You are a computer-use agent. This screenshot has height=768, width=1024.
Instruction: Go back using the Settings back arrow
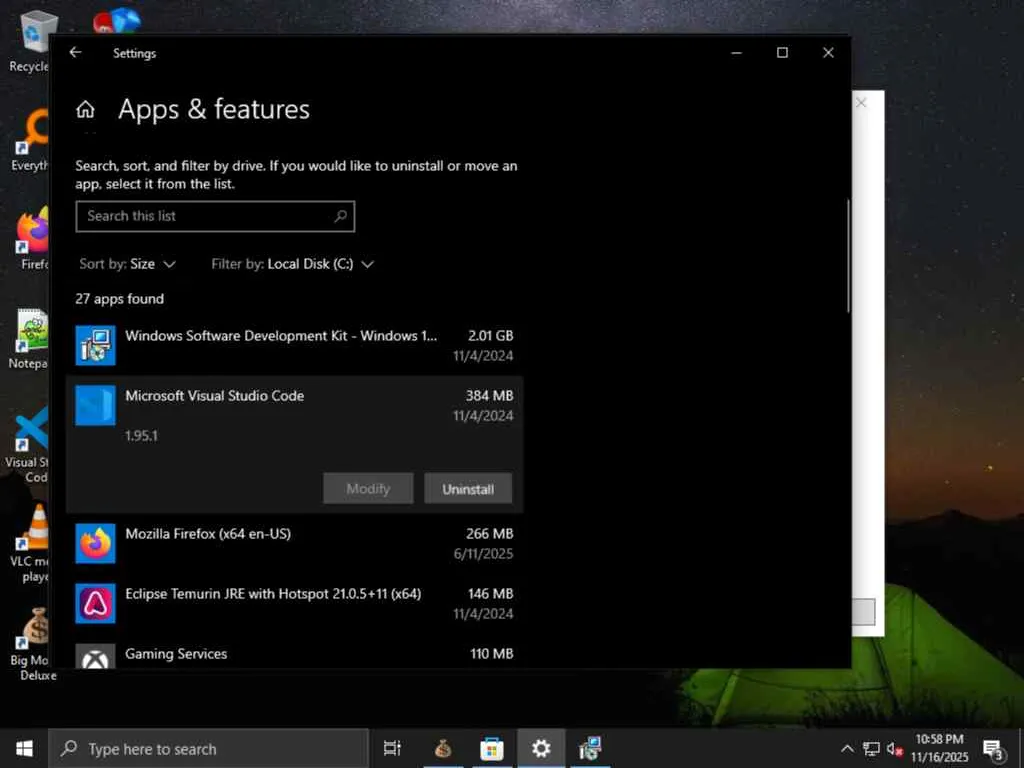(76, 52)
